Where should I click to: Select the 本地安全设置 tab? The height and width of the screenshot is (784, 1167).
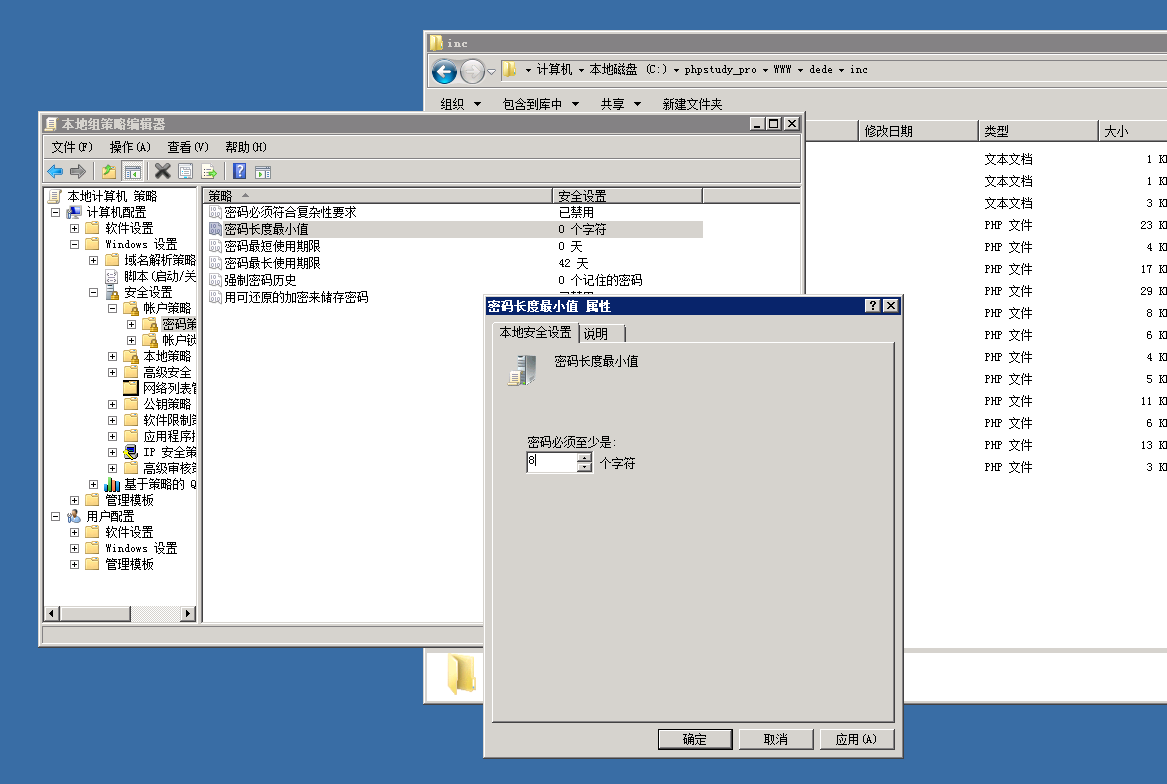tap(535, 332)
